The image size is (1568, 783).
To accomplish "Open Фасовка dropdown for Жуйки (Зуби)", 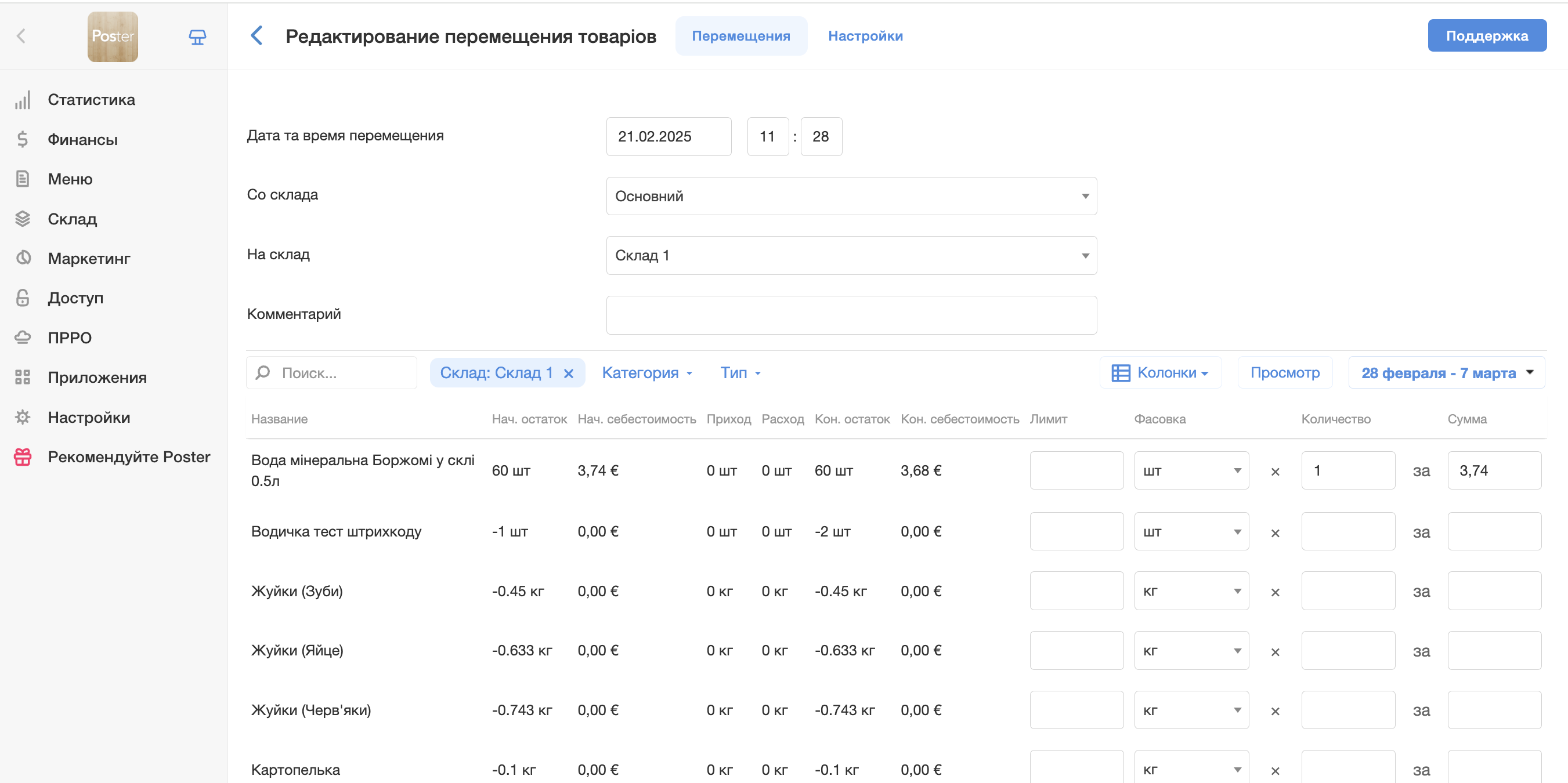I will click(1191, 591).
